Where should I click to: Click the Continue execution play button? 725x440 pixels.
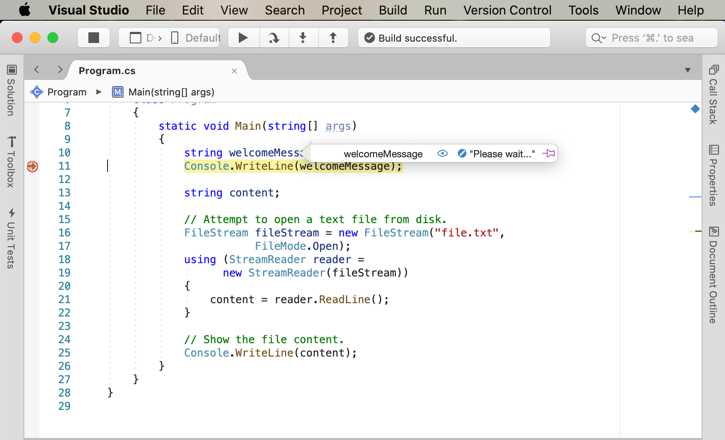[243, 37]
